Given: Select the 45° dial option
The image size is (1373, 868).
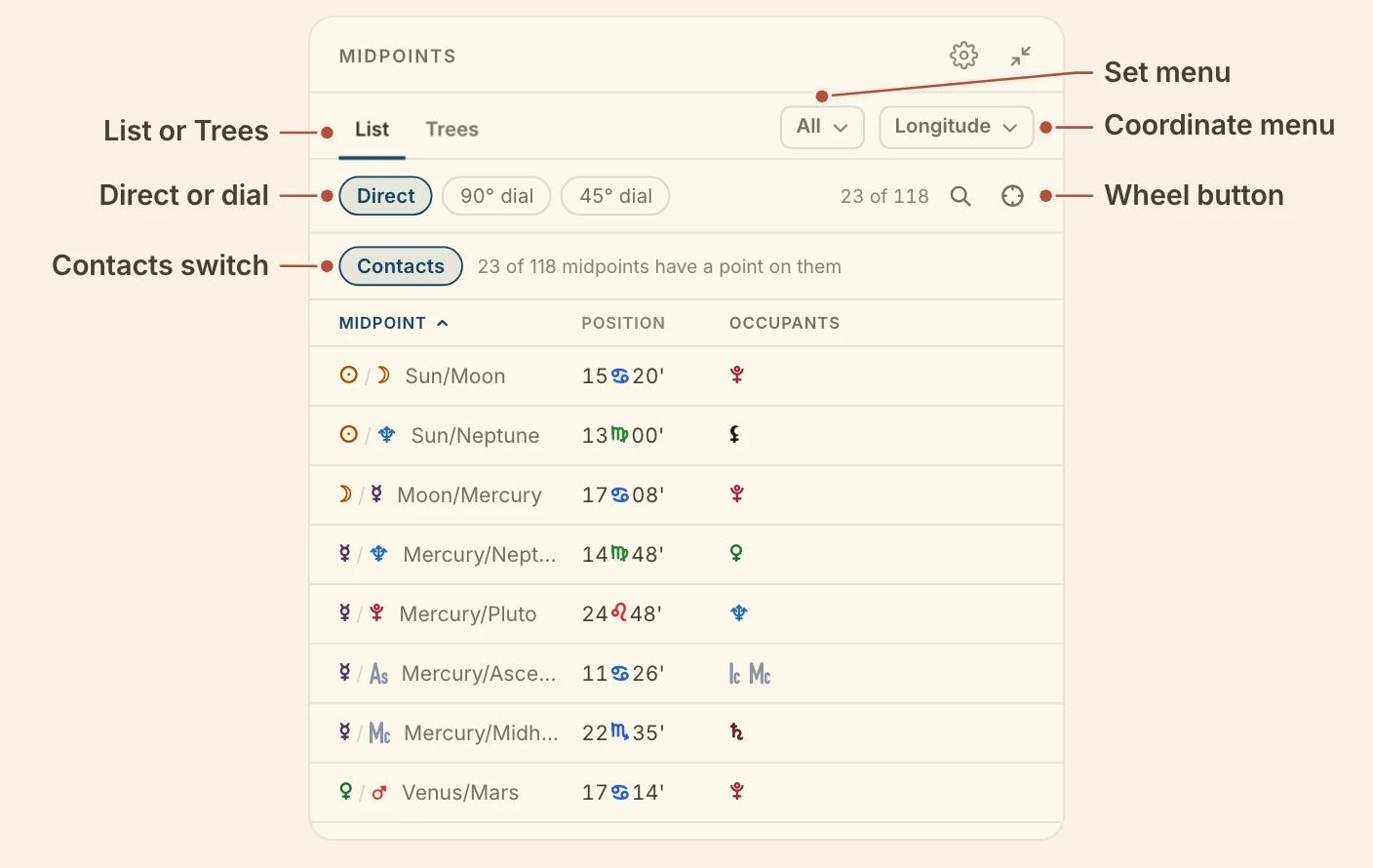Looking at the screenshot, I should click(615, 196).
